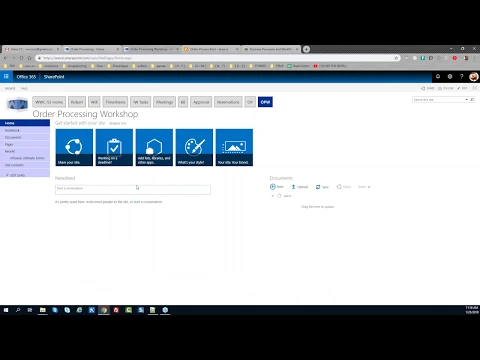This screenshot has height=360, width=480.
Task: Click the Upload document button
Action: click(300, 187)
